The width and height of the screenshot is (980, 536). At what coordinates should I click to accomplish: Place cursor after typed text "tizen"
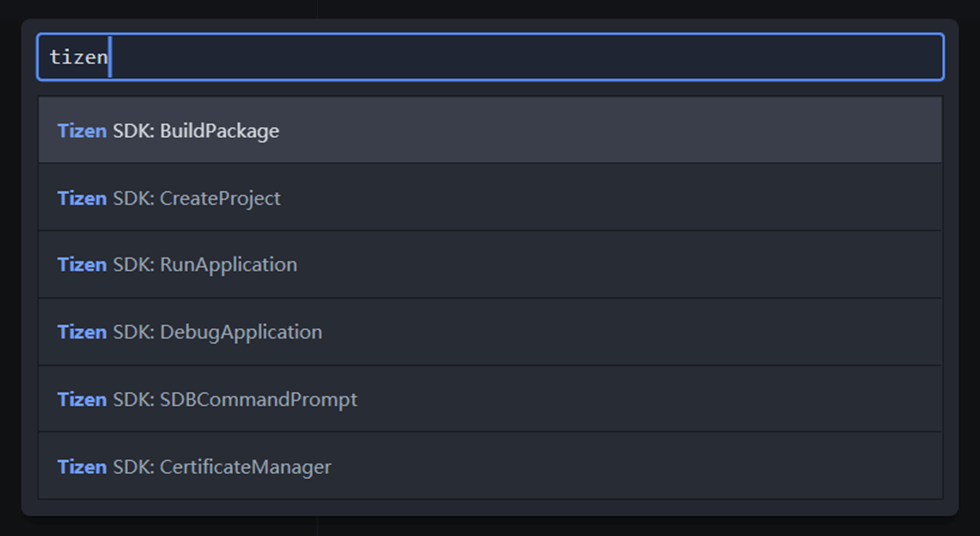point(109,57)
